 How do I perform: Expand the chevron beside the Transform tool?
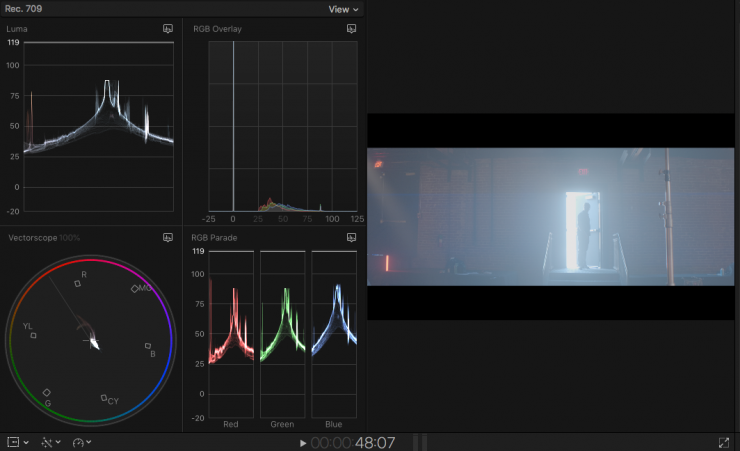[x=26, y=442]
